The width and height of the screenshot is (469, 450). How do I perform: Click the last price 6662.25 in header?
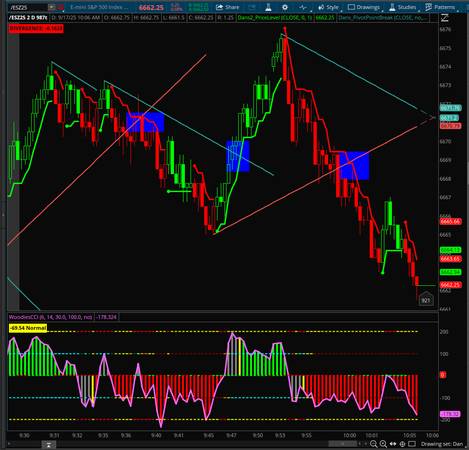151,7
